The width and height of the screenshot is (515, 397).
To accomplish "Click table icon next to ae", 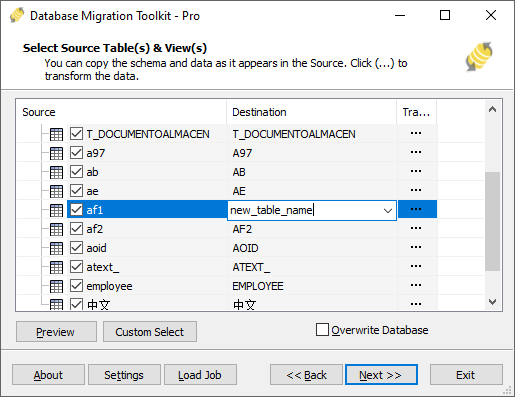I will pyautogui.click(x=56, y=191).
